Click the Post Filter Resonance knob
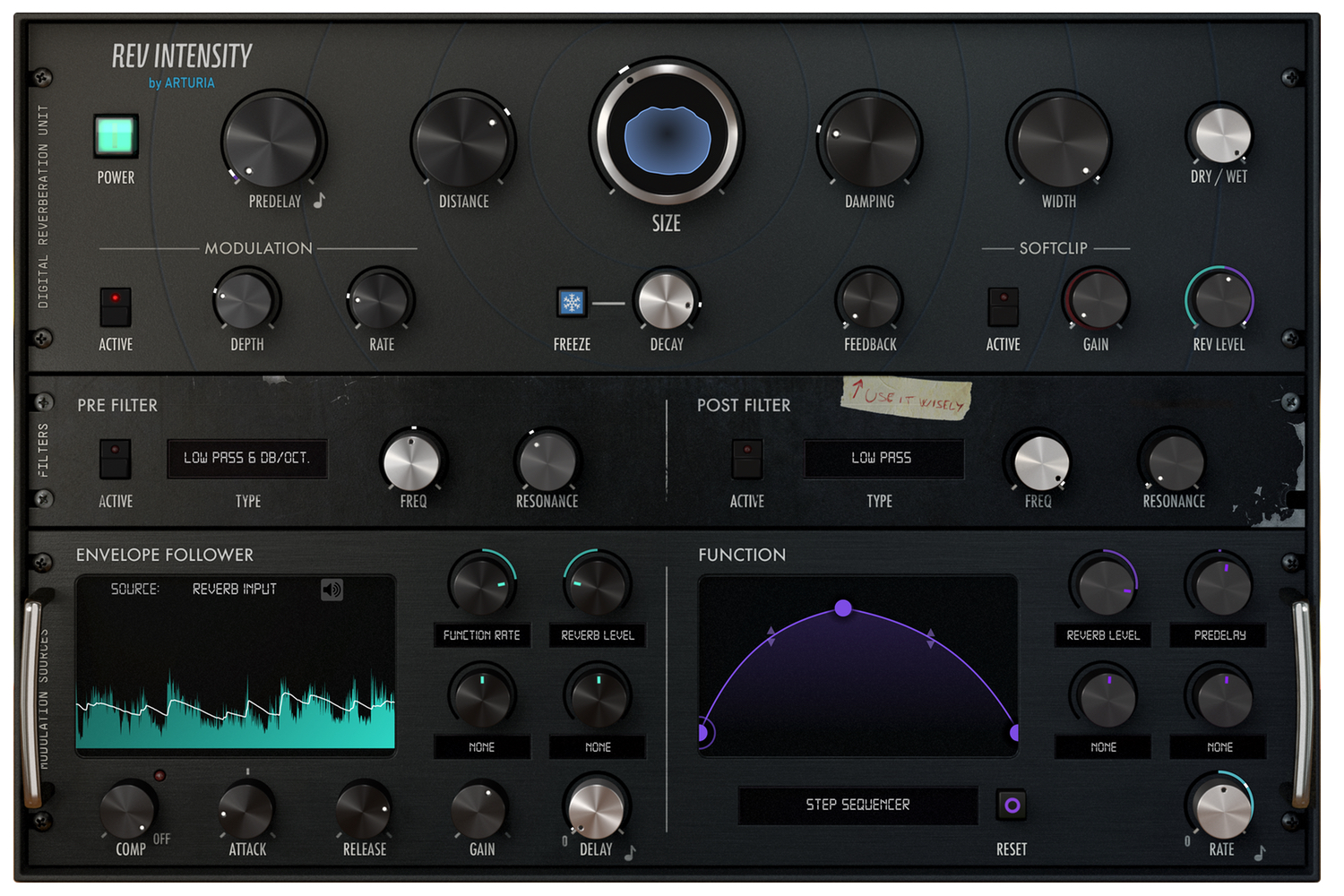Image resolution: width=1344 pixels, height=896 pixels. (1175, 463)
